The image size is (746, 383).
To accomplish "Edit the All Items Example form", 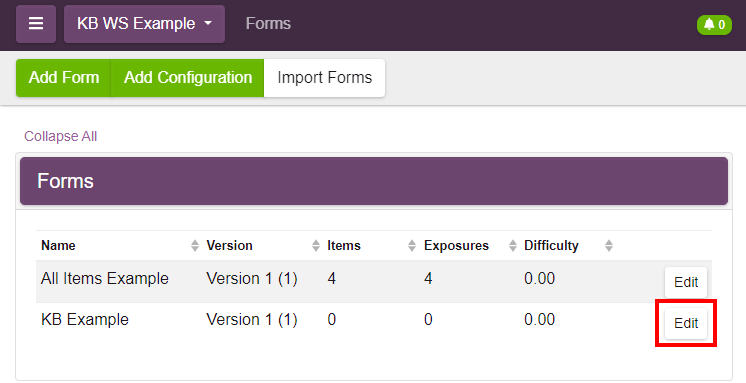I will [686, 282].
